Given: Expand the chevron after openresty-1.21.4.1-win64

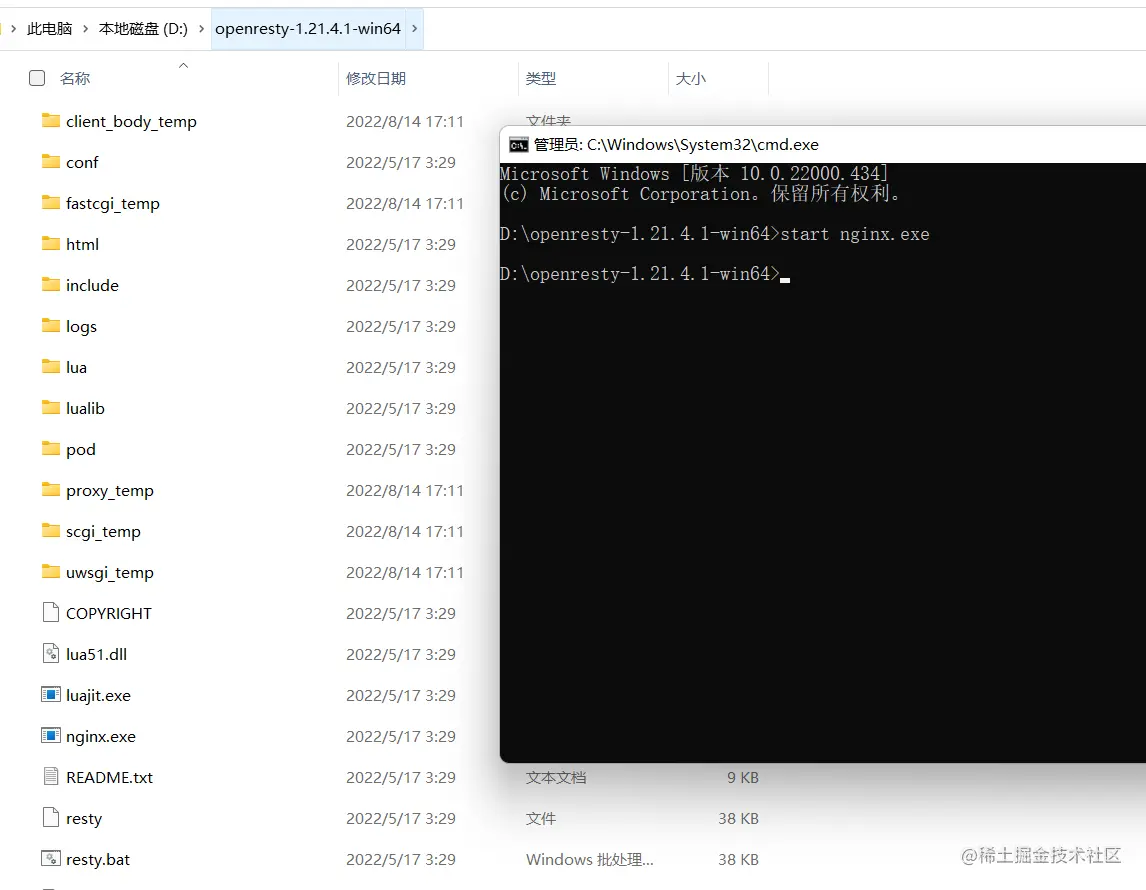Looking at the screenshot, I should tap(414, 28).
